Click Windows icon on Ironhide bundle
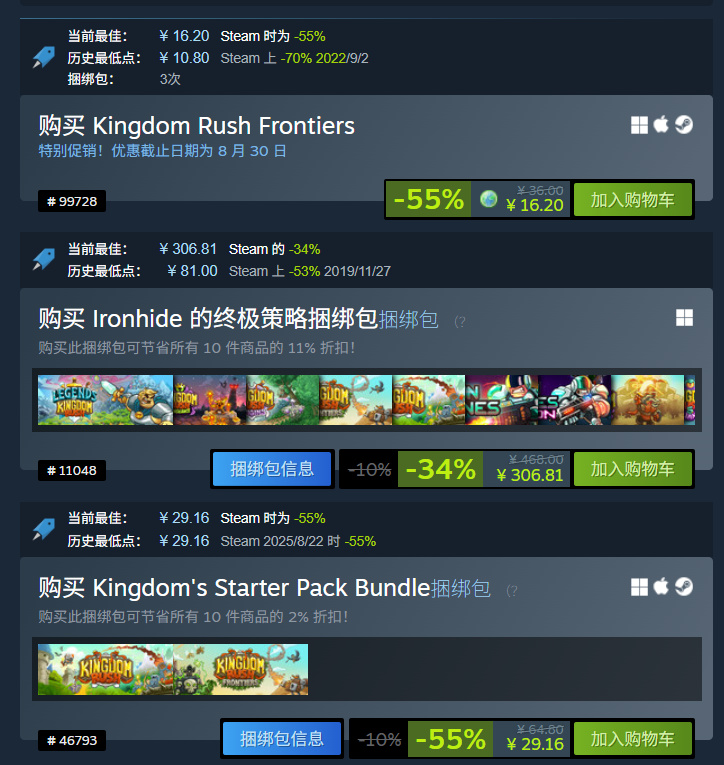Screen dimensions: 724x765 pos(684,318)
